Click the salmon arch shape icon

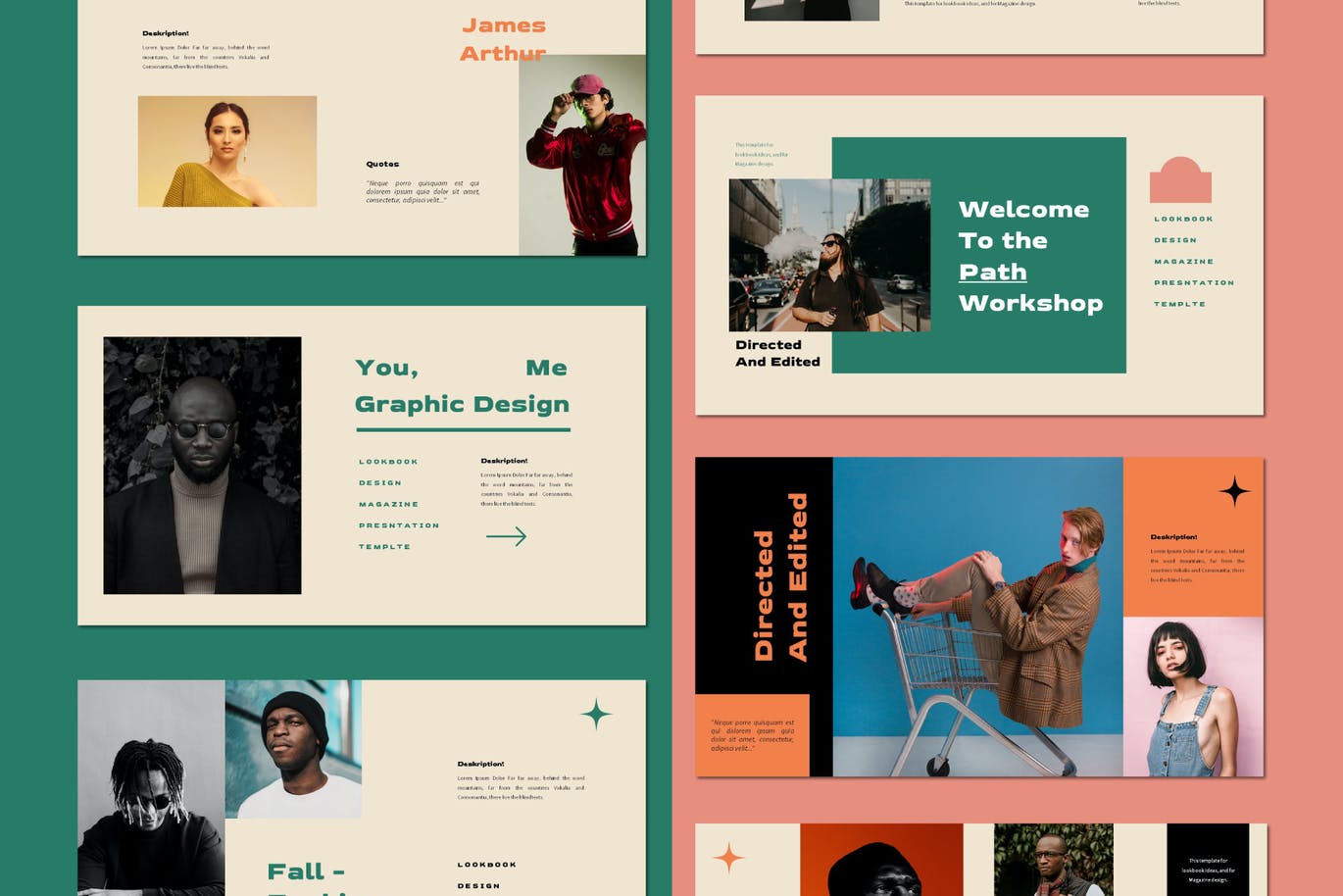tap(1180, 180)
